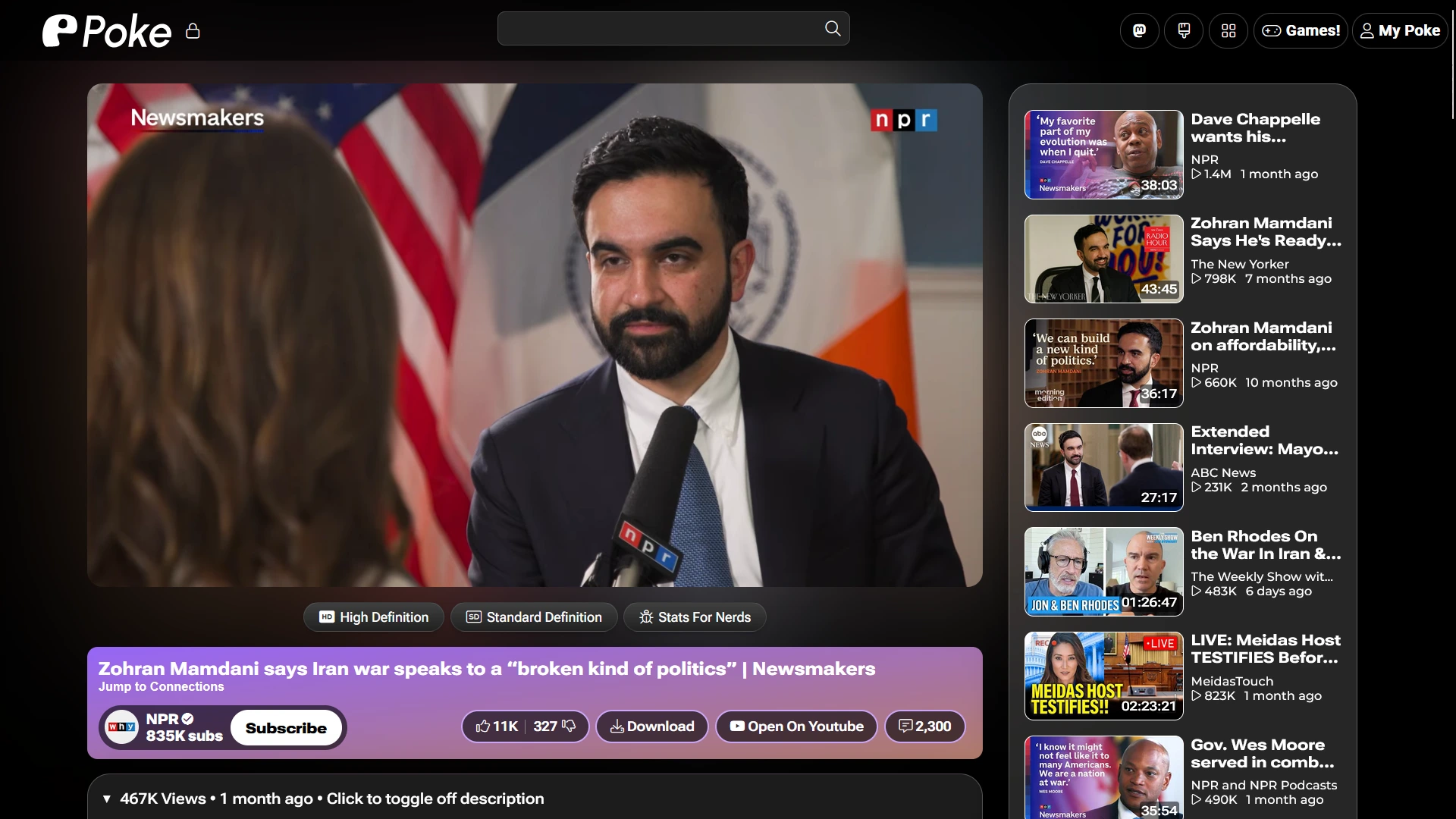Open the Dave Chappelle video thumbnail
The image size is (1456, 819).
click(1103, 155)
